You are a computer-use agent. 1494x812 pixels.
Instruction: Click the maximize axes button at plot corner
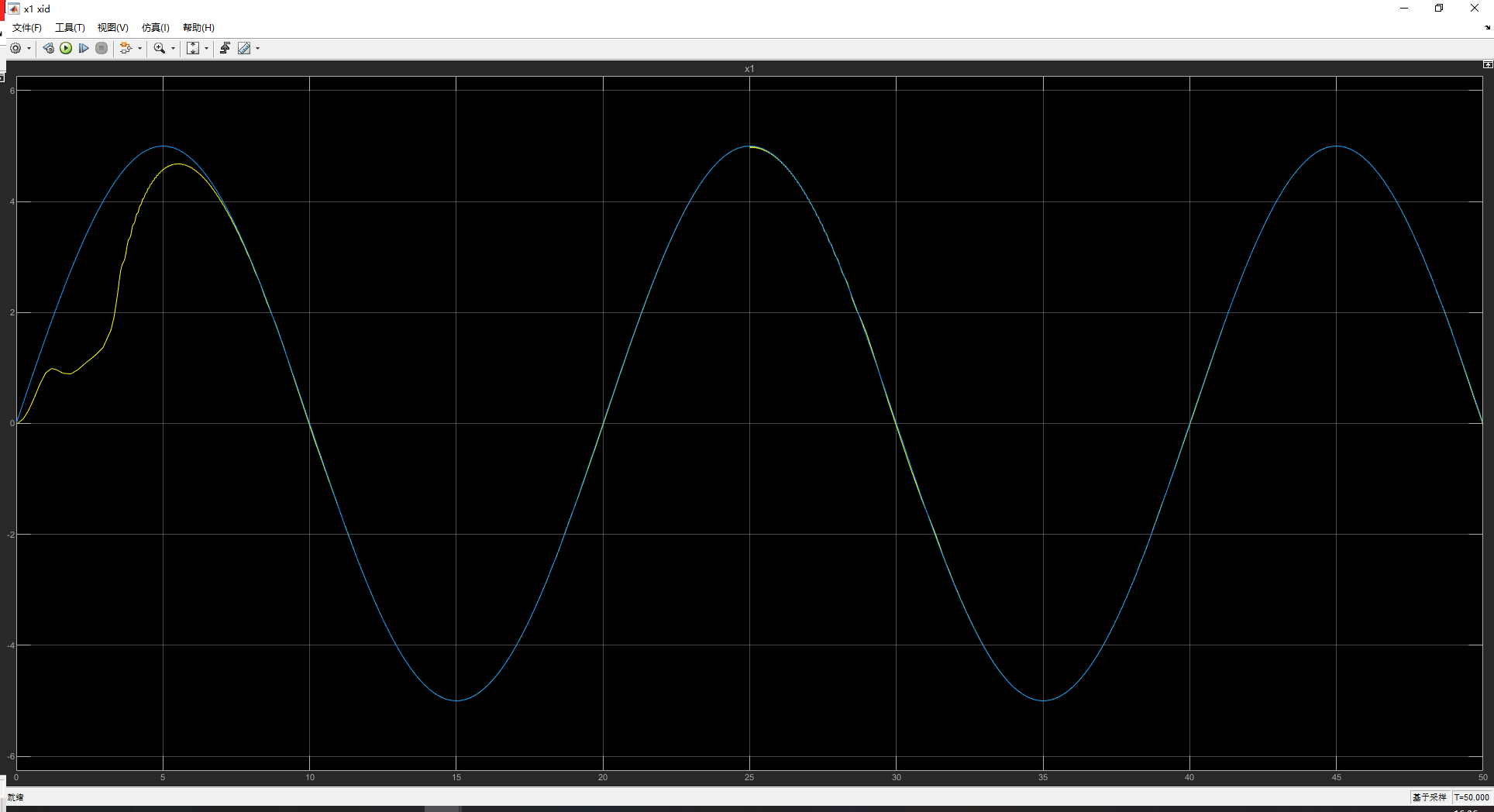point(1487,65)
